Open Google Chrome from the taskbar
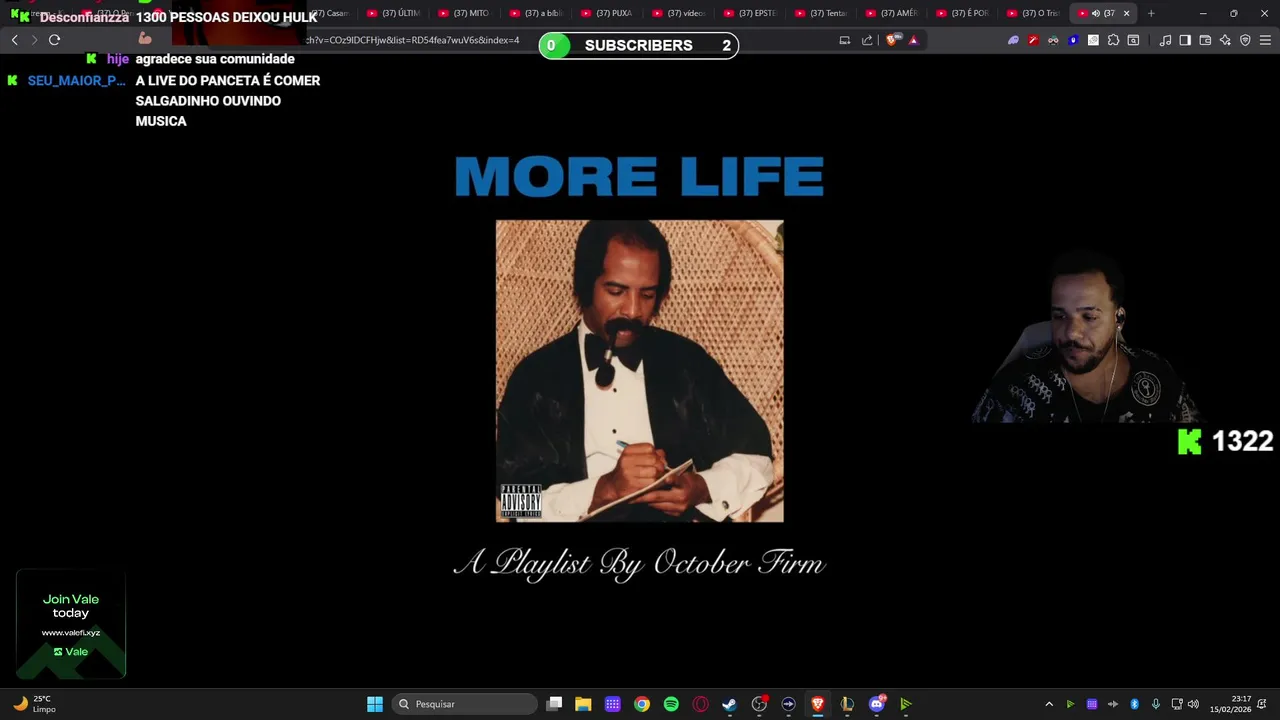 (x=642, y=704)
